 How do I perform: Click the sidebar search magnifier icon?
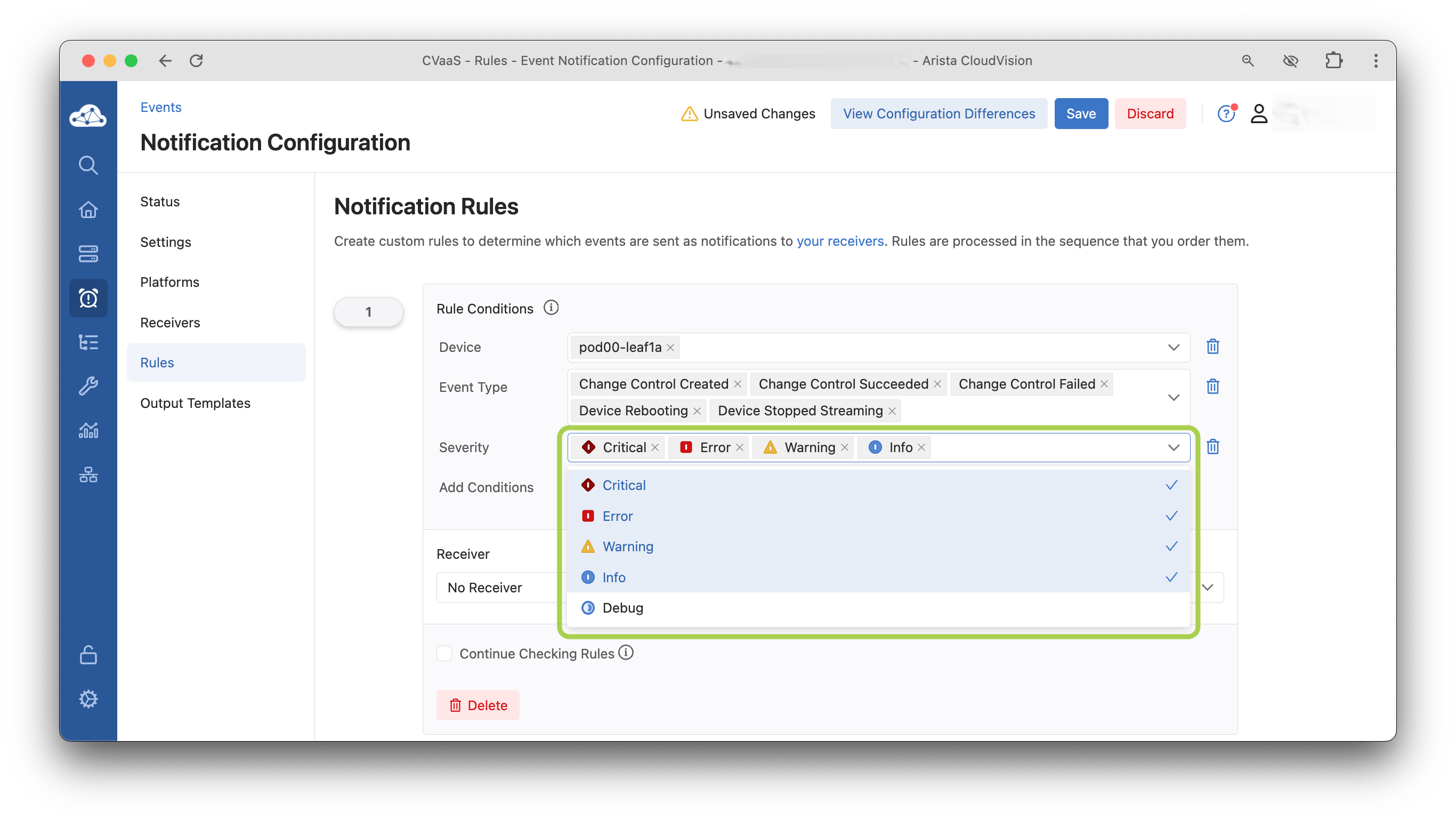click(x=88, y=165)
